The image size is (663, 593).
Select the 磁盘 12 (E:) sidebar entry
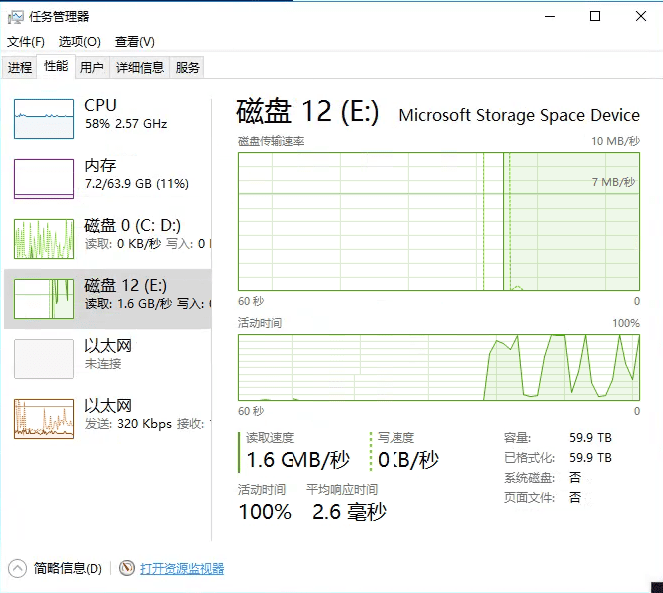[x=108, y=299]
